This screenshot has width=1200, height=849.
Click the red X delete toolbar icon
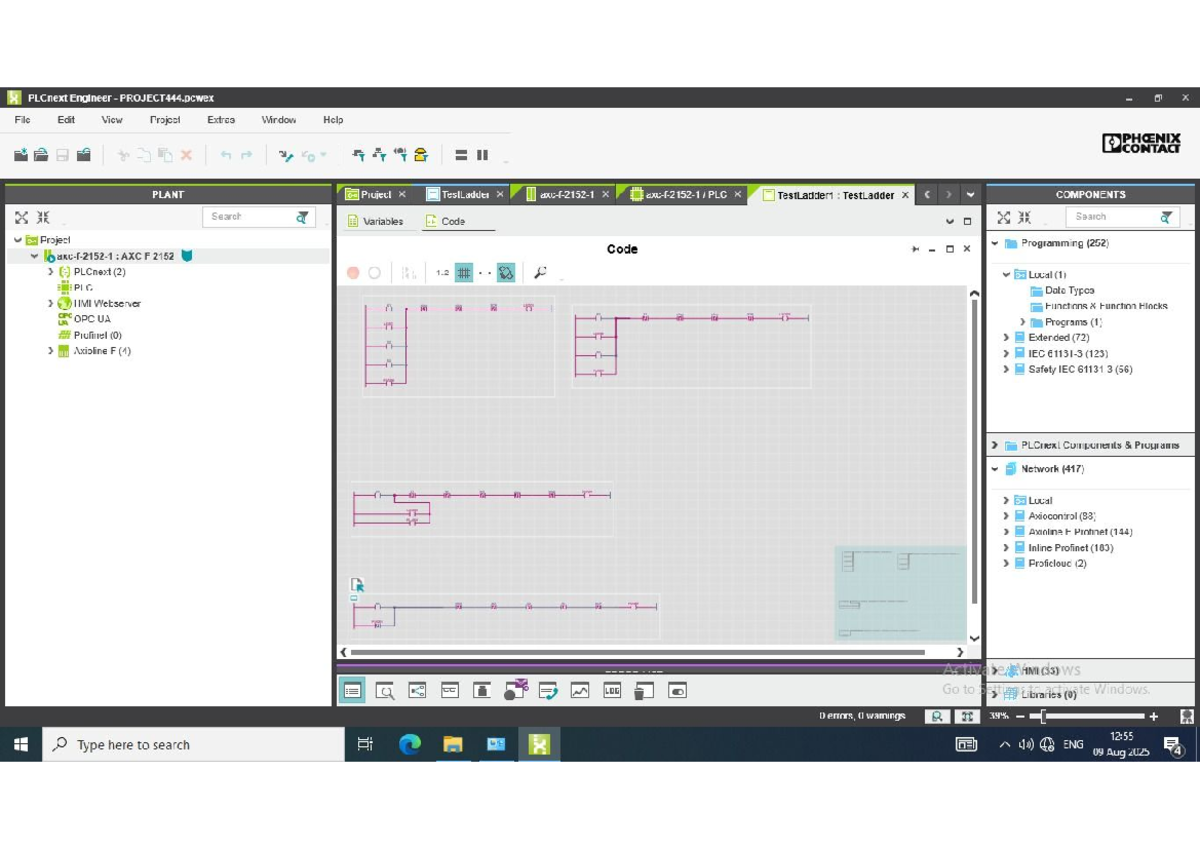pos(186,155)
